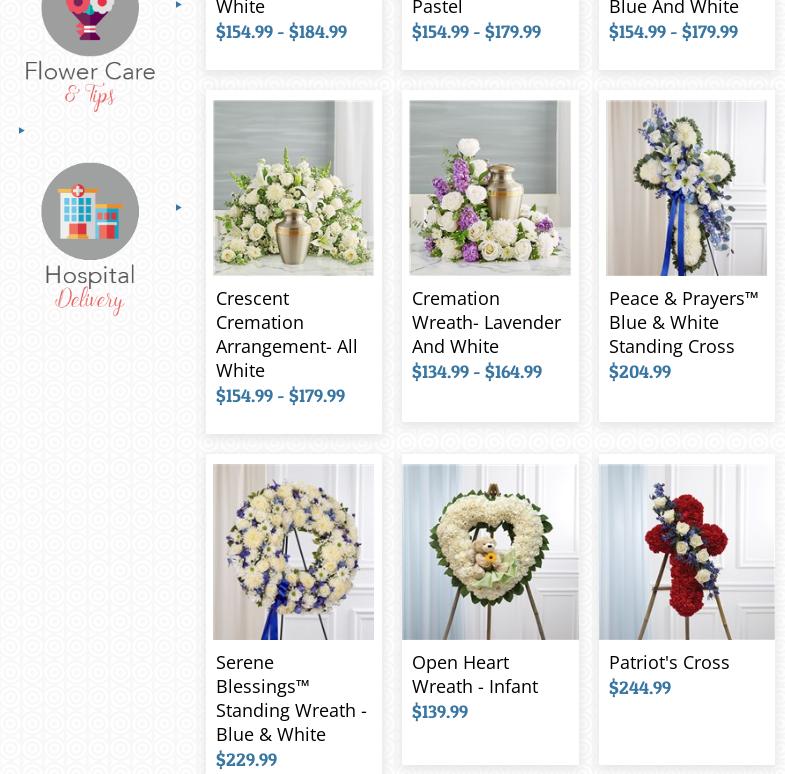Open Flower Care & Tips link
The image size is (785, 774).
[x=90, y=84]
